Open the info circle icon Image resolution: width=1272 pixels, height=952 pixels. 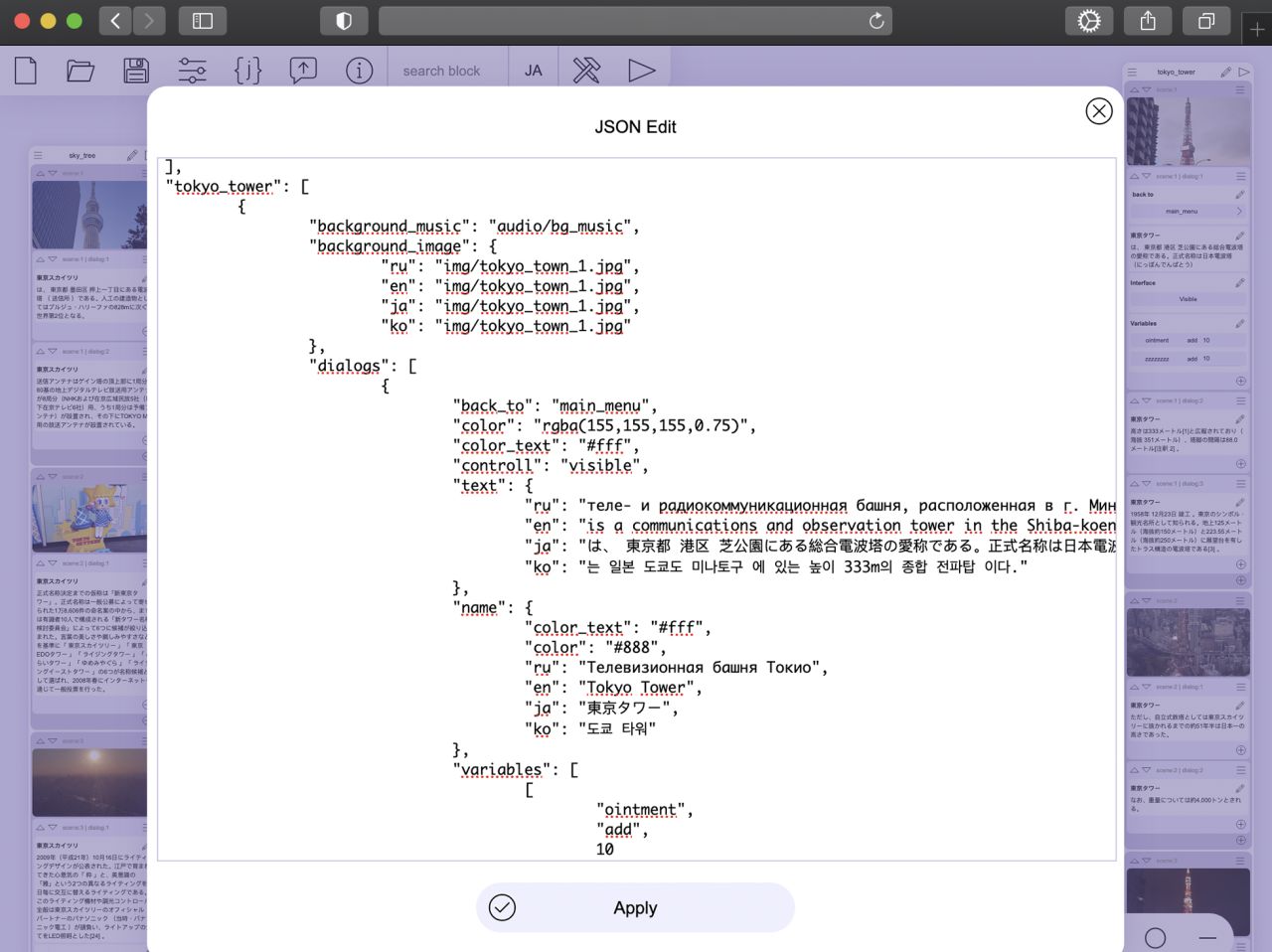click(359, 71)
